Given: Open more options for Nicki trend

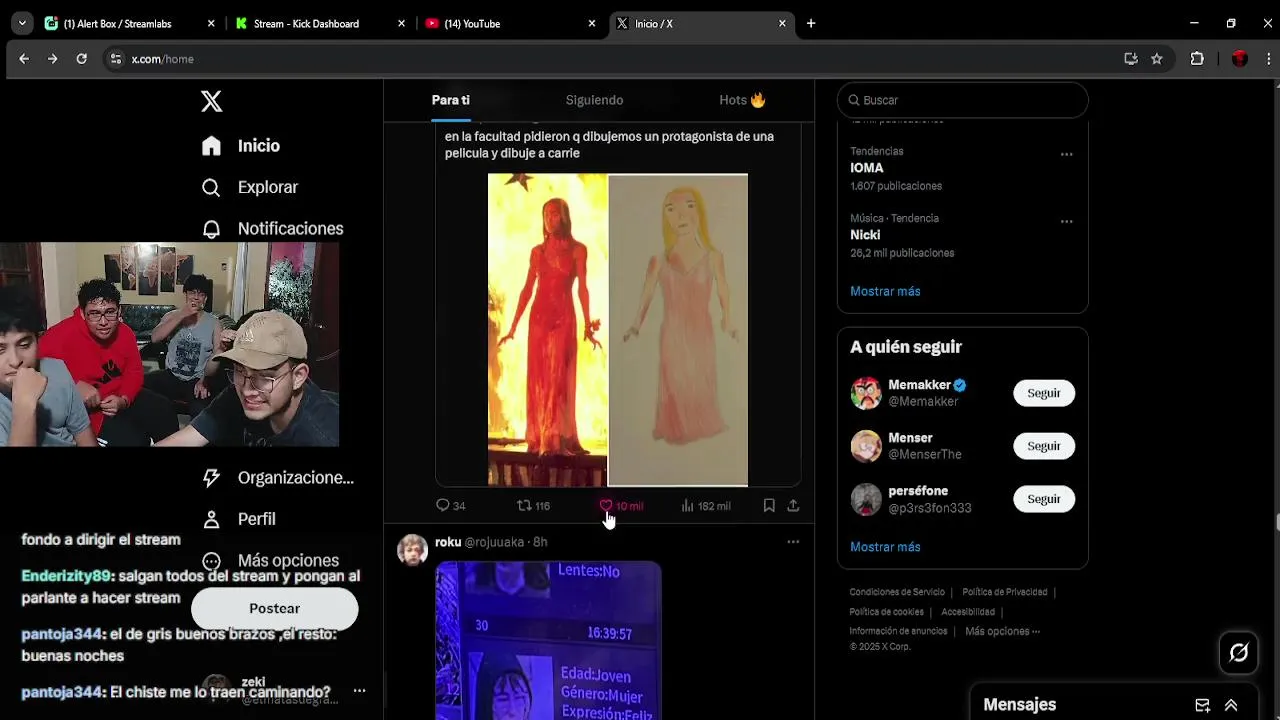Looking at the screenshot, I should pyautogui.click(x=1067, y=222).
